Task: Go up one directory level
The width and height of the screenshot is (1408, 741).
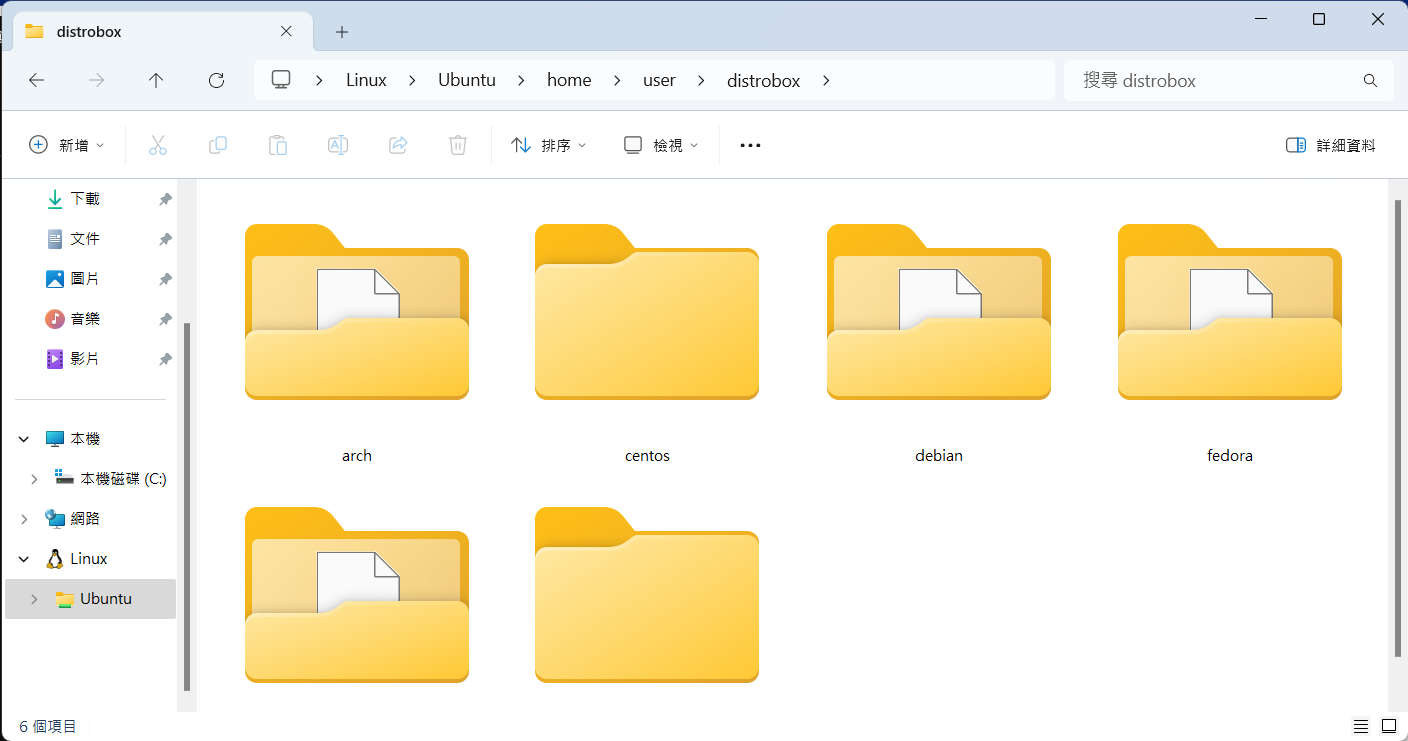Action: 156,80
